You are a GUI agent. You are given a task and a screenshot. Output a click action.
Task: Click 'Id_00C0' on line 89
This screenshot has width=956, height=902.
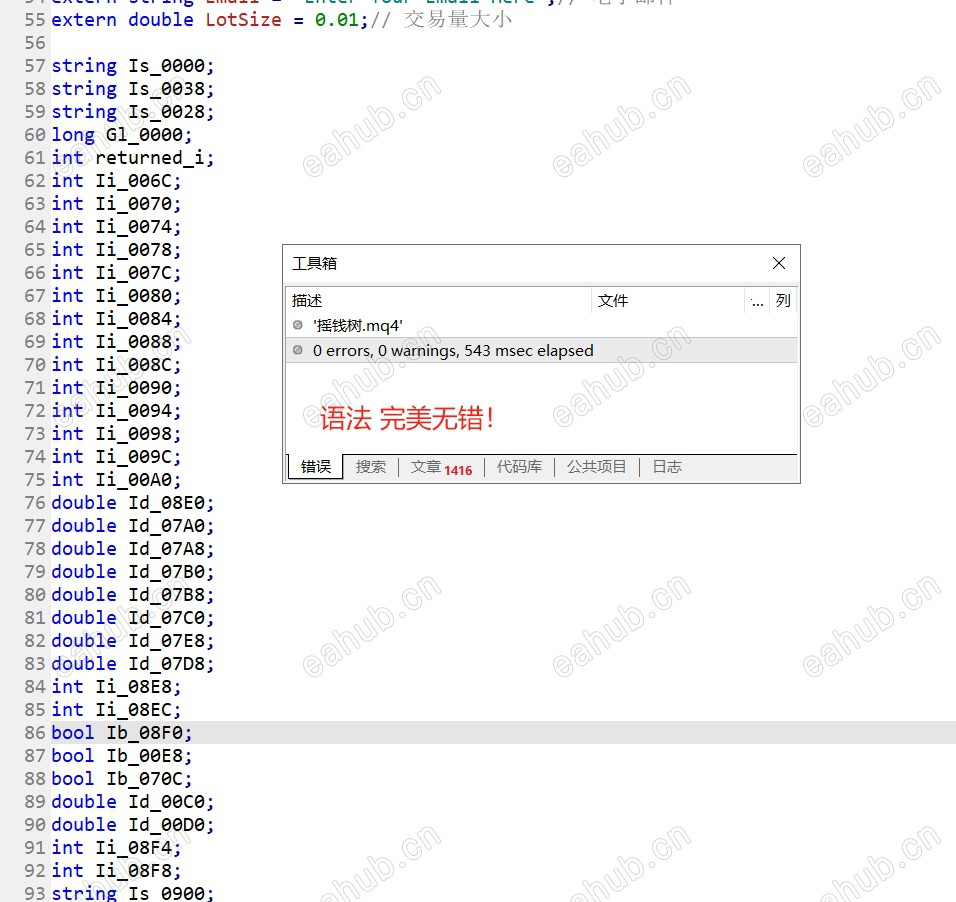pyautogui.click(x=166, y=802)
